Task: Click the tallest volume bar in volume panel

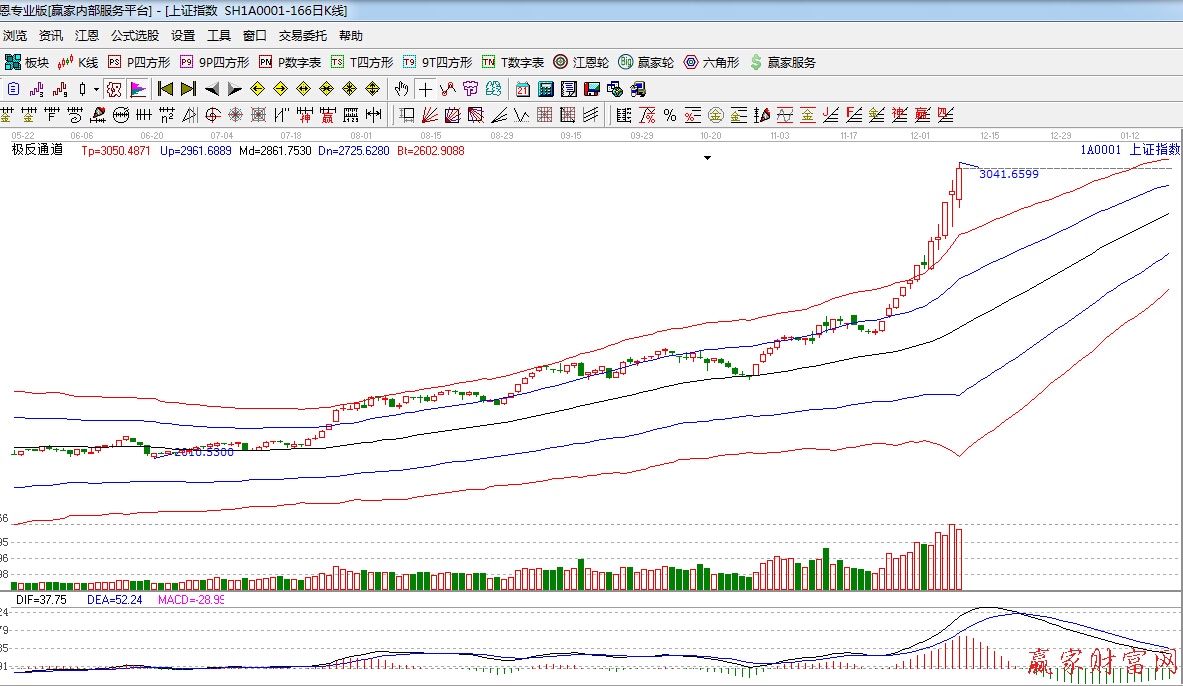Action: (x=952, y=557)
